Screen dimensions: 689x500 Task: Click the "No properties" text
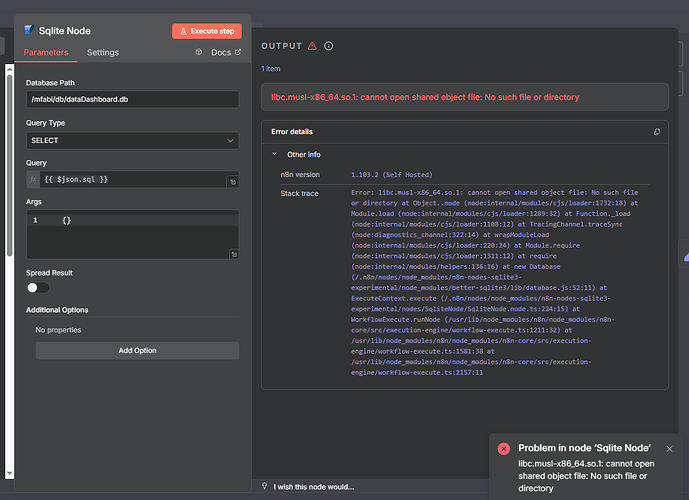(x=58, y=330)
